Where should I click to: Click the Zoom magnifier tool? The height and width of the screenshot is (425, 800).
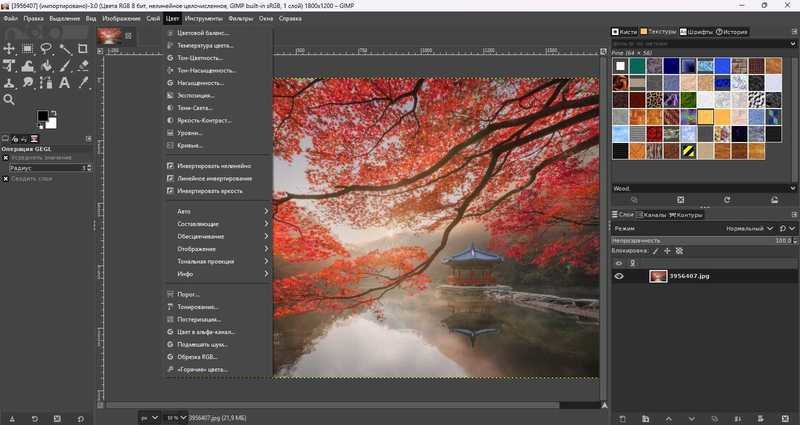9,100
